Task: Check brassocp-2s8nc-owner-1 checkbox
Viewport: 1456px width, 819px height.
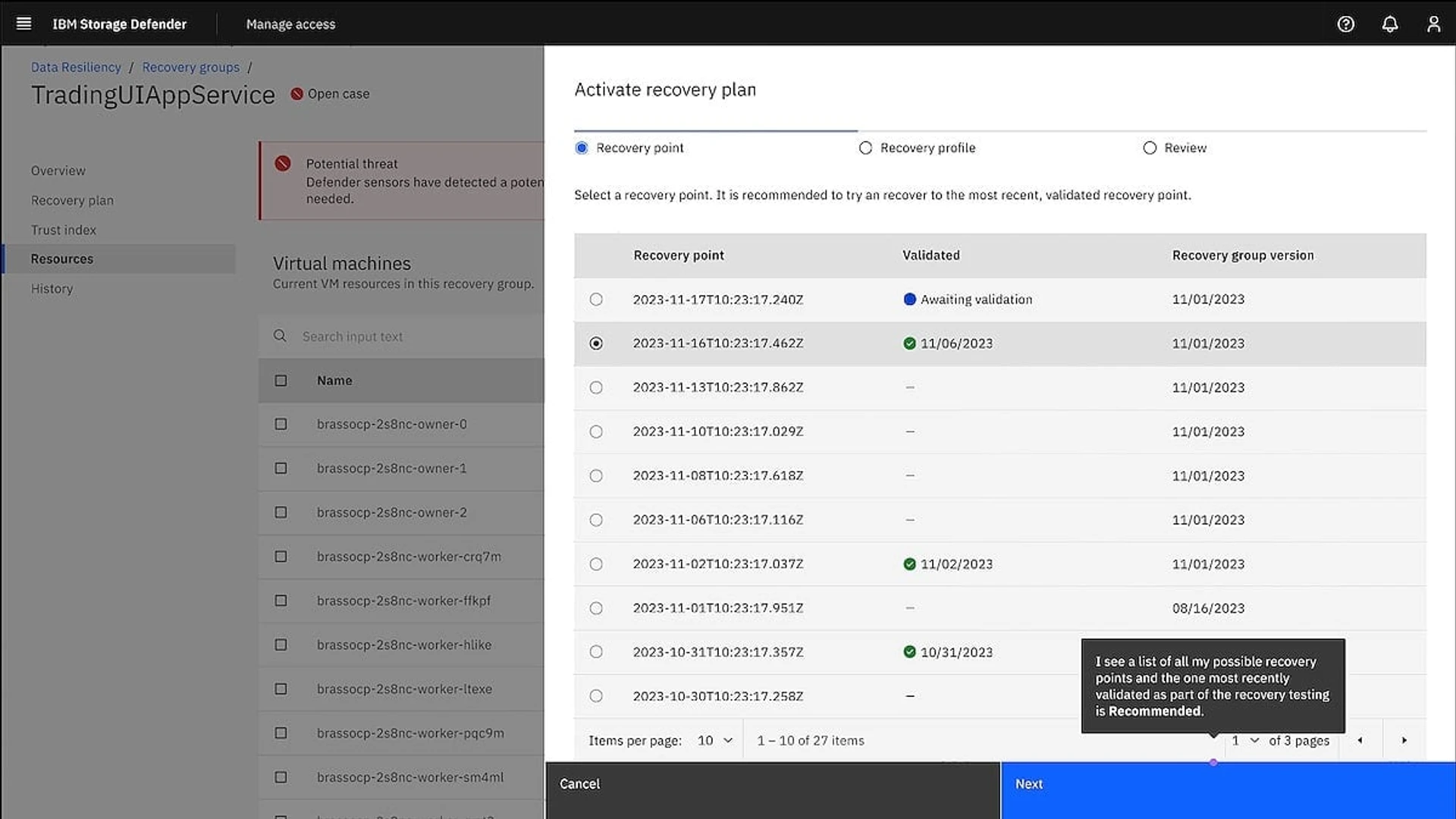Action: tap(281, 469)
